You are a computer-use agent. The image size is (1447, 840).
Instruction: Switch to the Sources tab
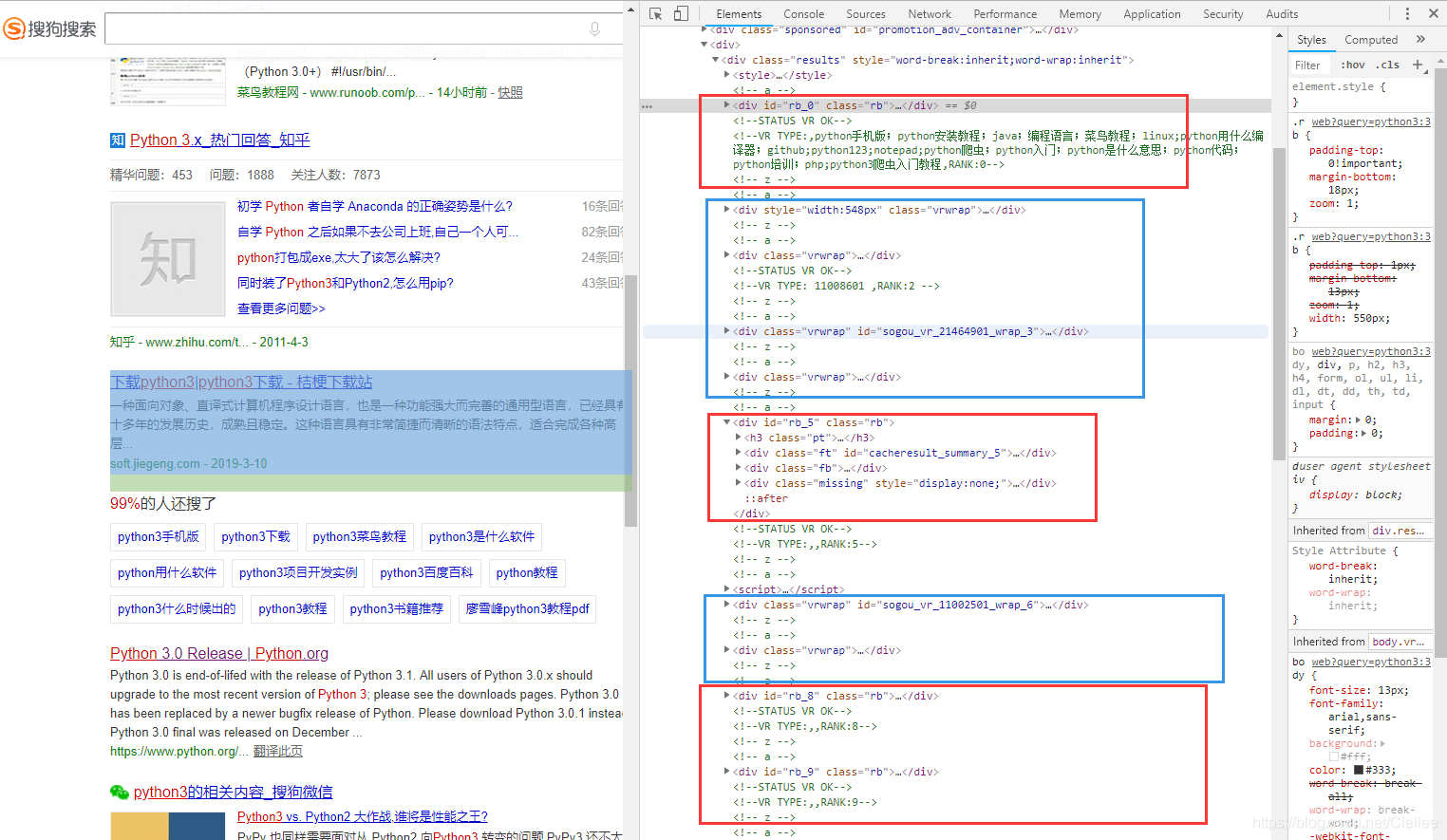pos(866,14)
